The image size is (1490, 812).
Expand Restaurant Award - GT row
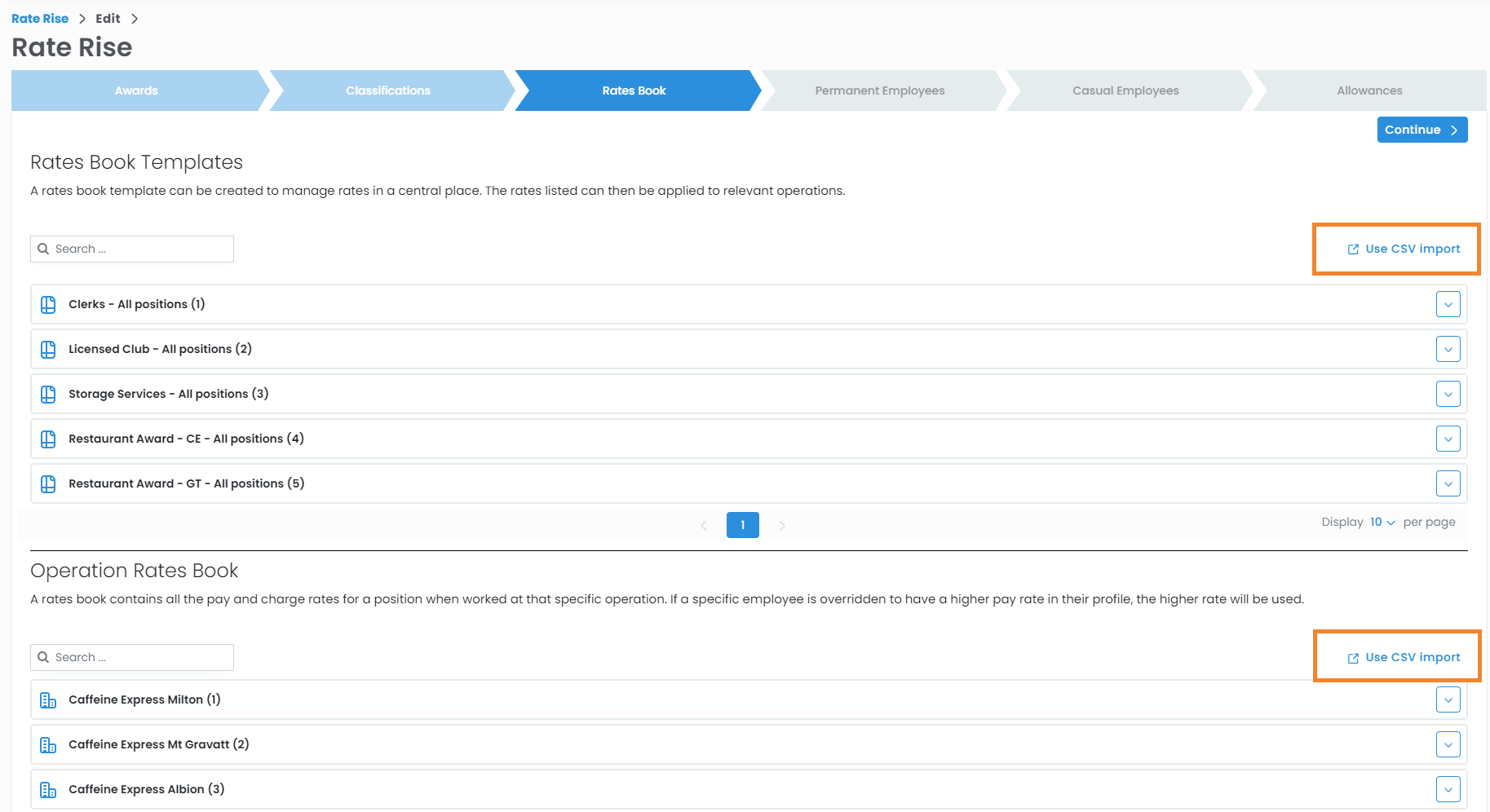click(1448, 484)
